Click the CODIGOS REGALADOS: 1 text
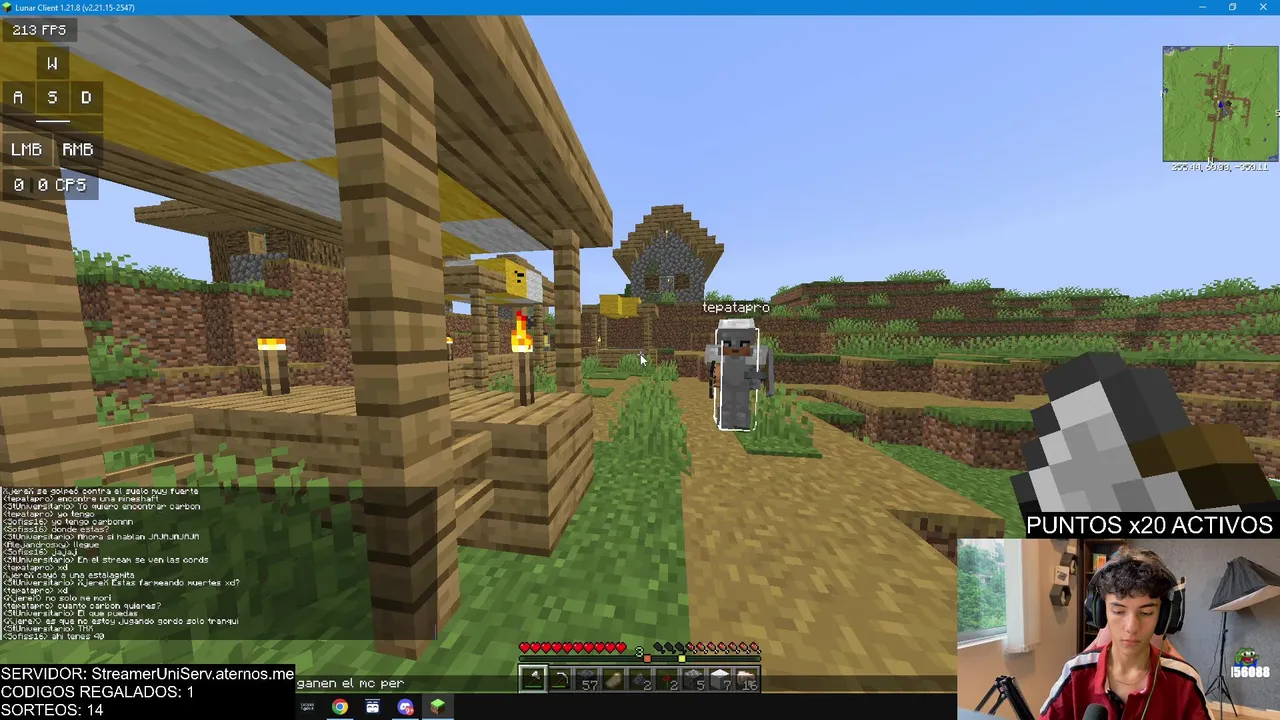 pos(97,692)
